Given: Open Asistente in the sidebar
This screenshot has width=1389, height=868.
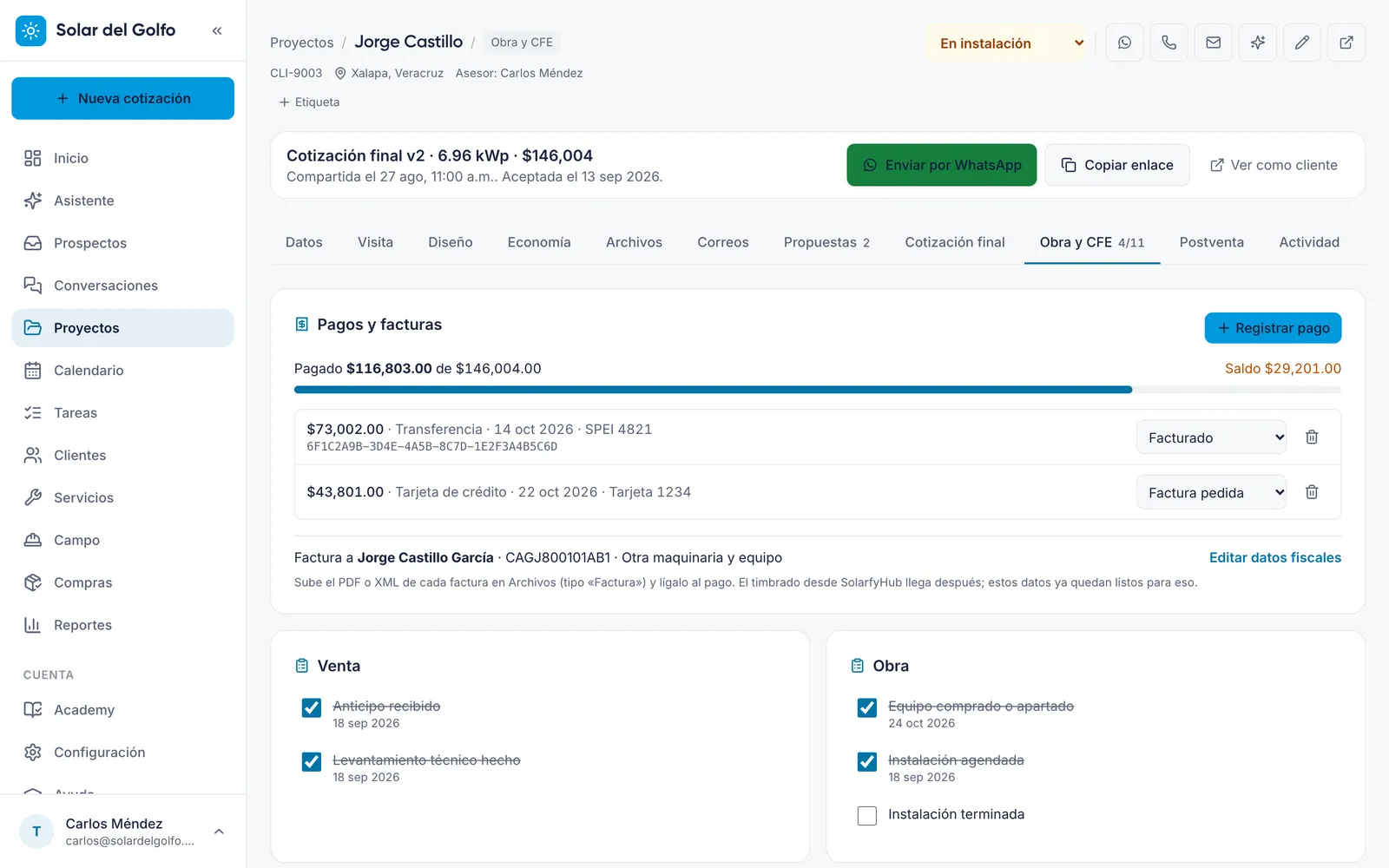Looking at the screenshot, I should 122,201.
